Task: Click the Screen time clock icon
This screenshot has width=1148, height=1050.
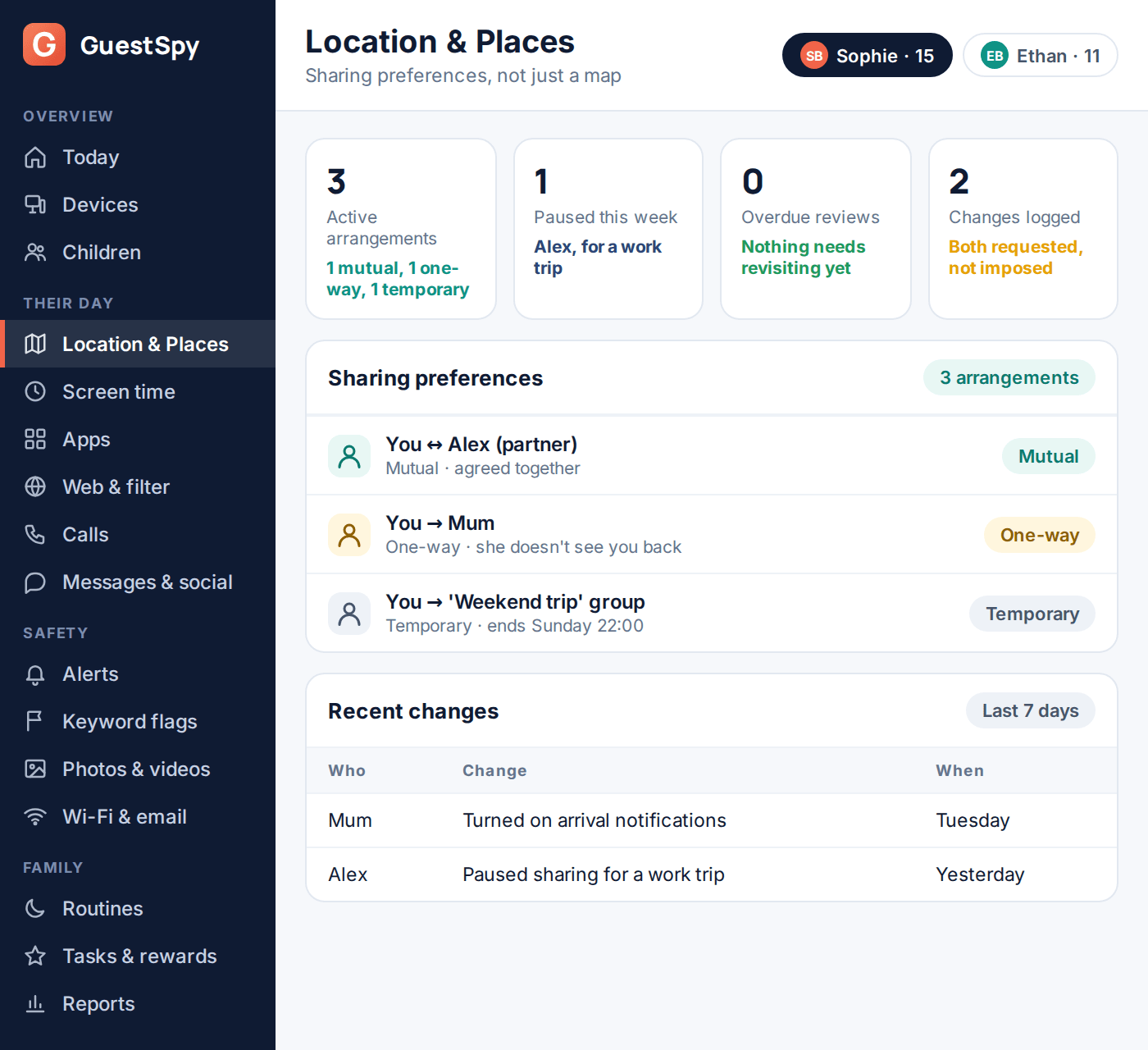Action: point(35,392)
